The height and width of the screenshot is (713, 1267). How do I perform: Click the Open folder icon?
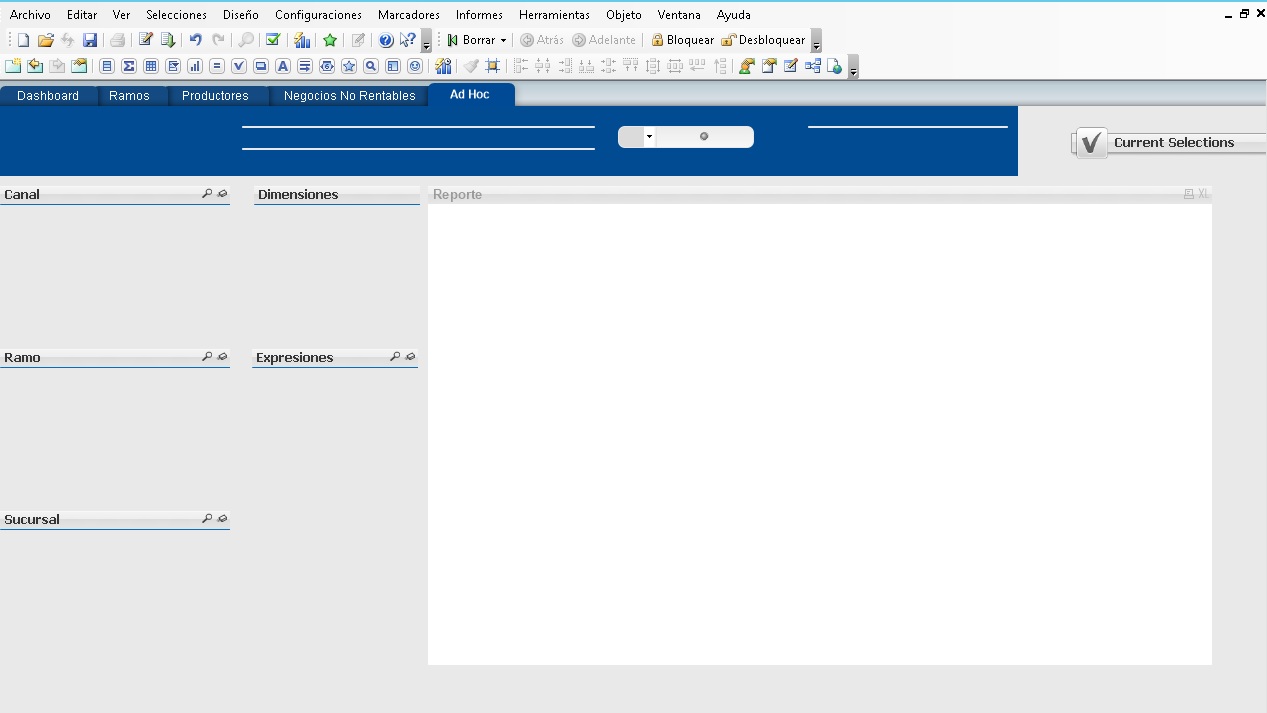click(x=46, y=40)
